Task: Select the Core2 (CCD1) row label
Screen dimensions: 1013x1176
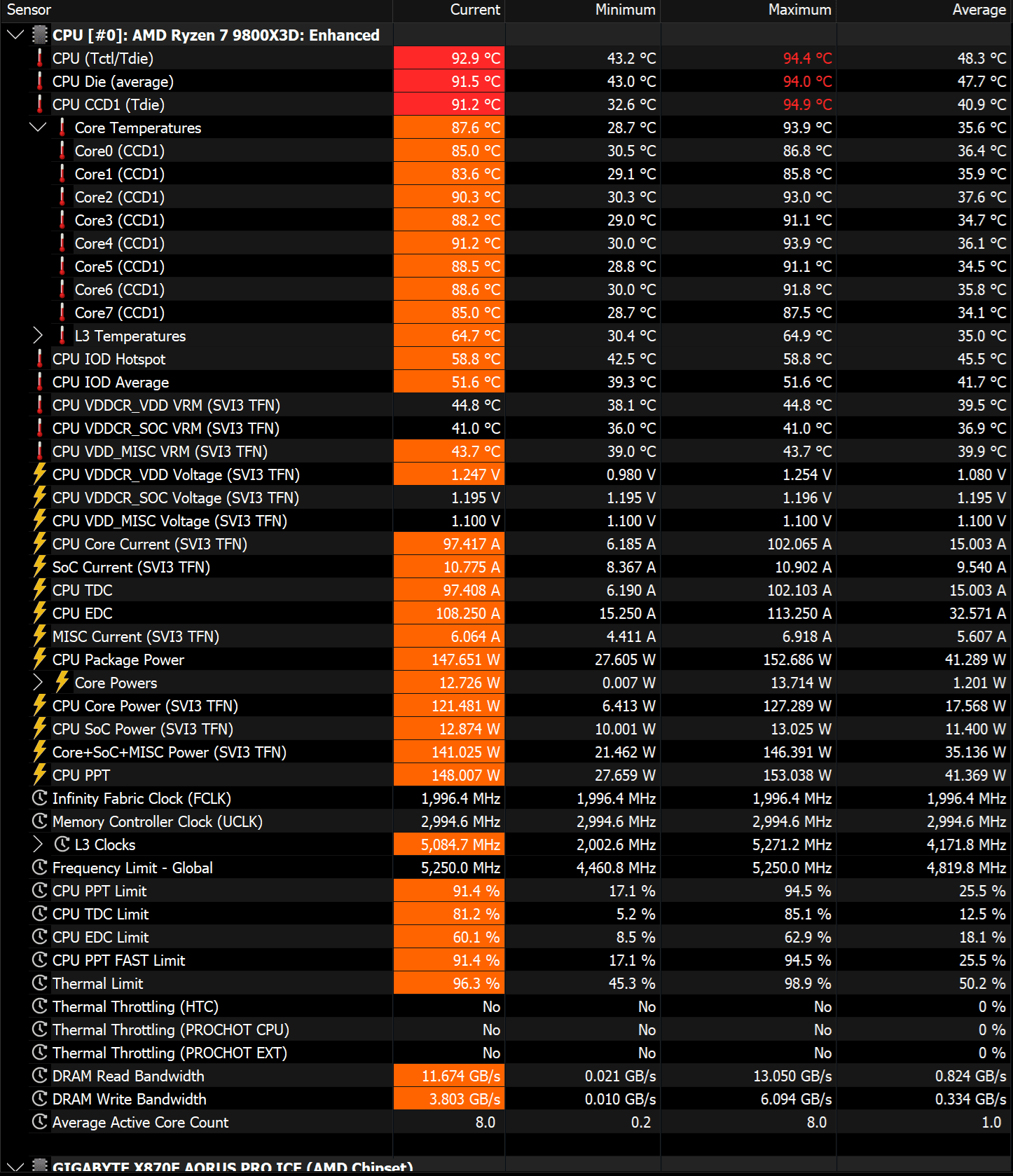Action: coord(120,197)
